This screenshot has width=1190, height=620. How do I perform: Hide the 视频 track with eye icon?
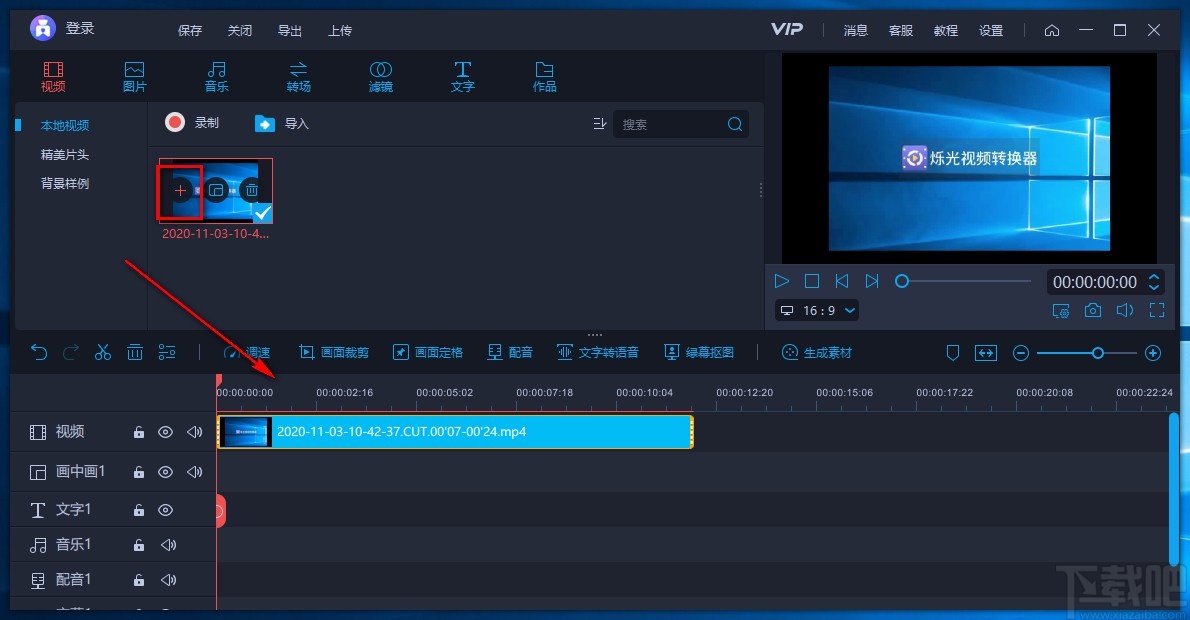tap(165, 432)
